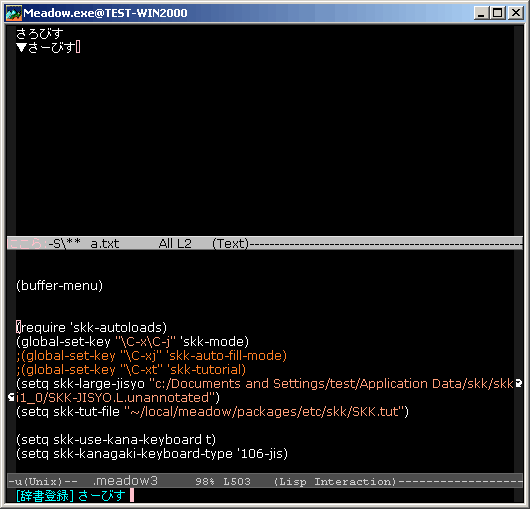The height and width of the screenshot is (509, 530).
Task: Maximize the Meadow window
Action: tap(498, 13)
